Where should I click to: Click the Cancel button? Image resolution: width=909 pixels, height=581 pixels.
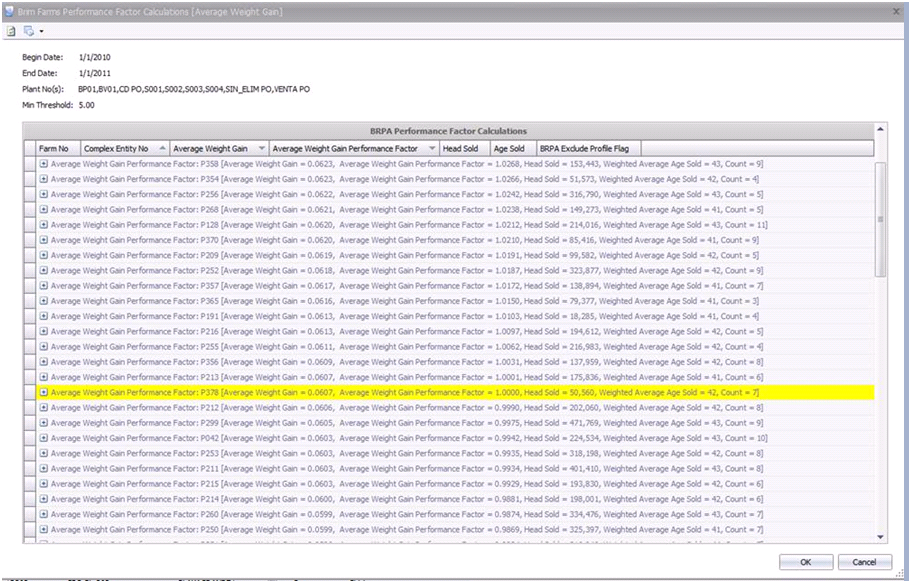[x=864, y=562]
